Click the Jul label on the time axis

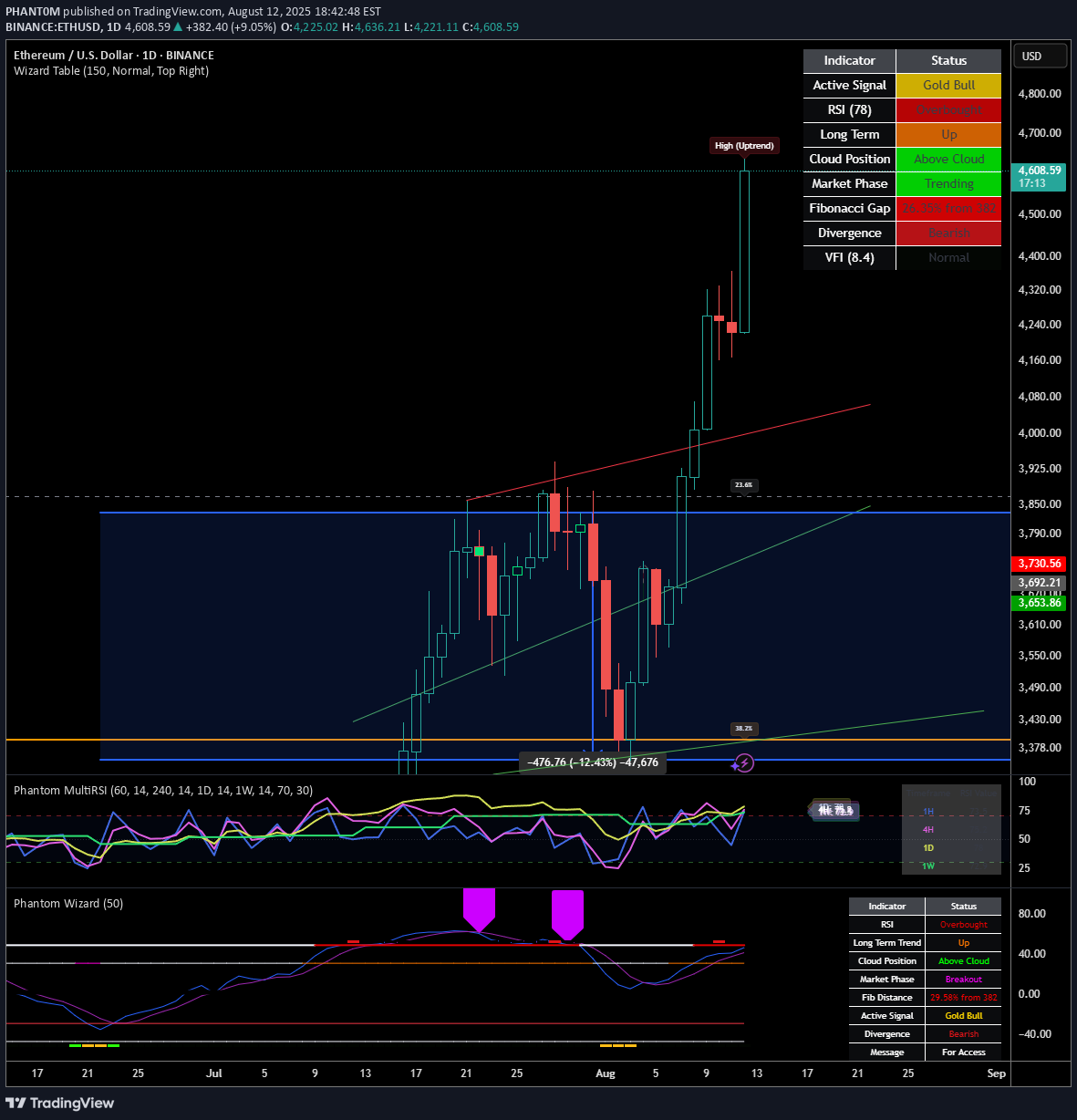pyautogui.click(x=214, y=1073)
